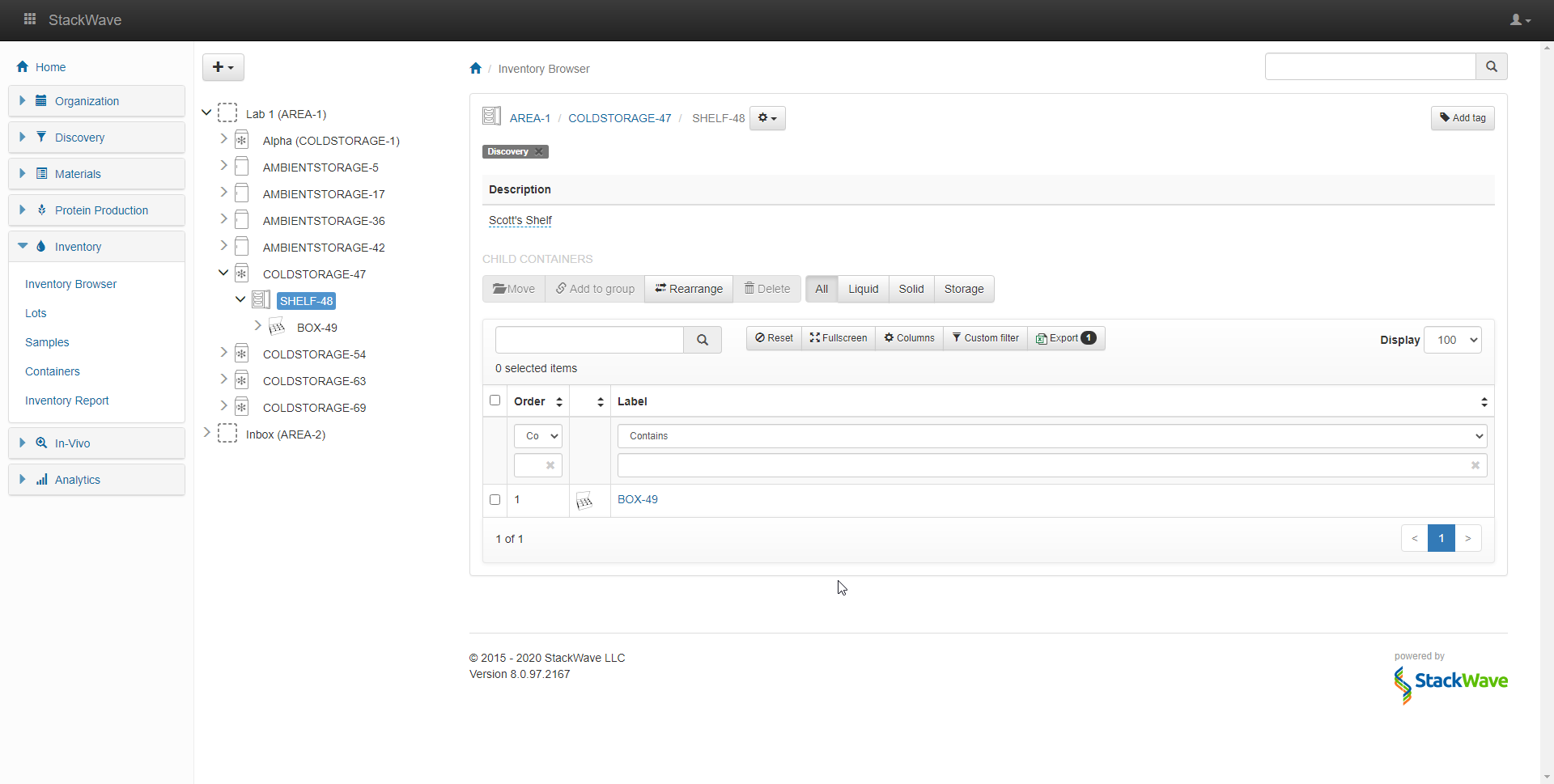Click the global search magnifier button
Image resolution: width=1554 pixels, height=784 pixels.
1491,67
